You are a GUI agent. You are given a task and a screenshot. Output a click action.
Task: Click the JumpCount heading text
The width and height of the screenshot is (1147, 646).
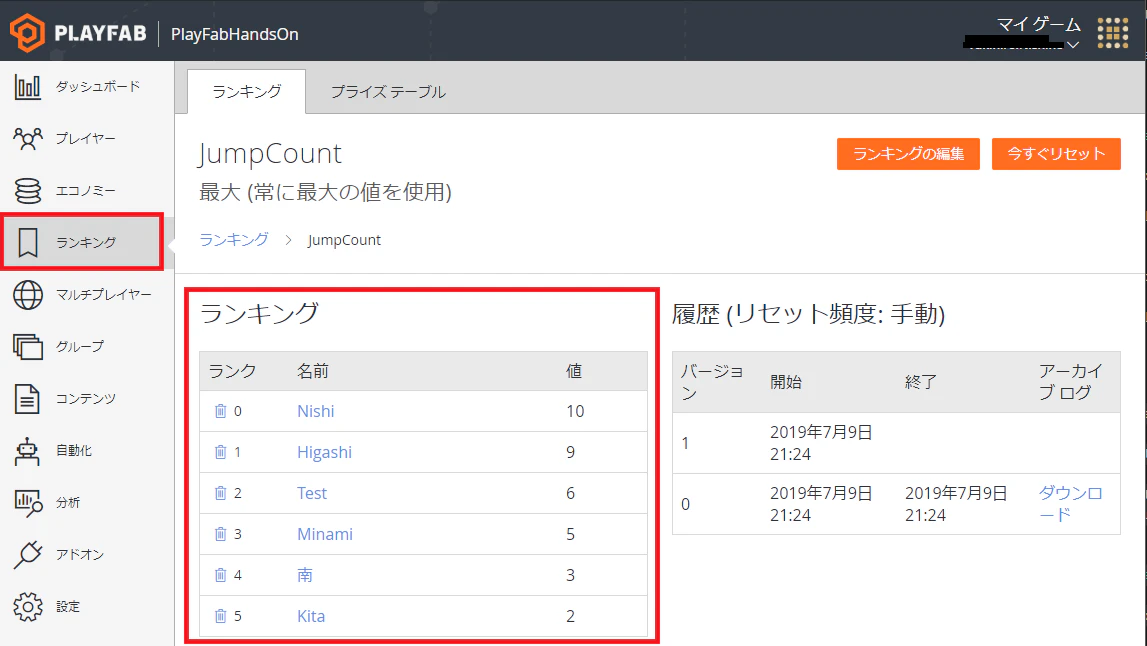(x=270, y=154)
